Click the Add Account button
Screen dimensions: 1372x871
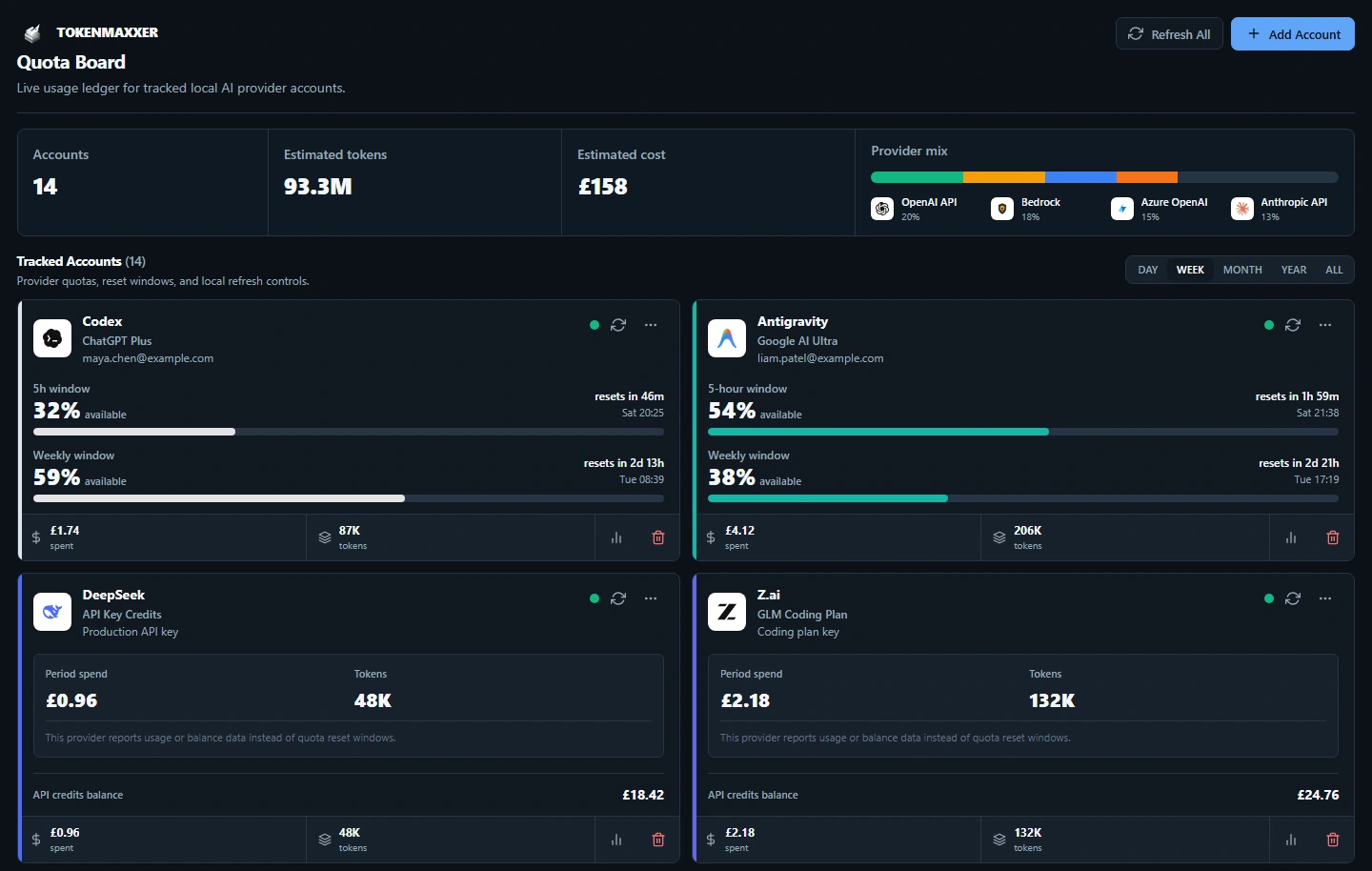(x=1293, y=34)
